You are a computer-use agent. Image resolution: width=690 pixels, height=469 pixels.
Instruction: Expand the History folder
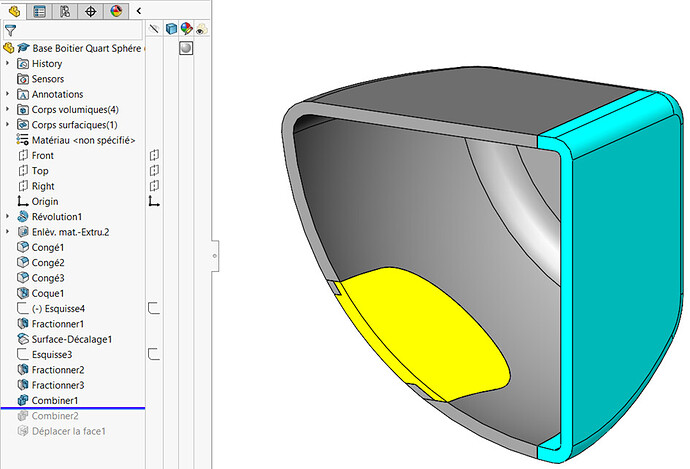coord(8,64)
